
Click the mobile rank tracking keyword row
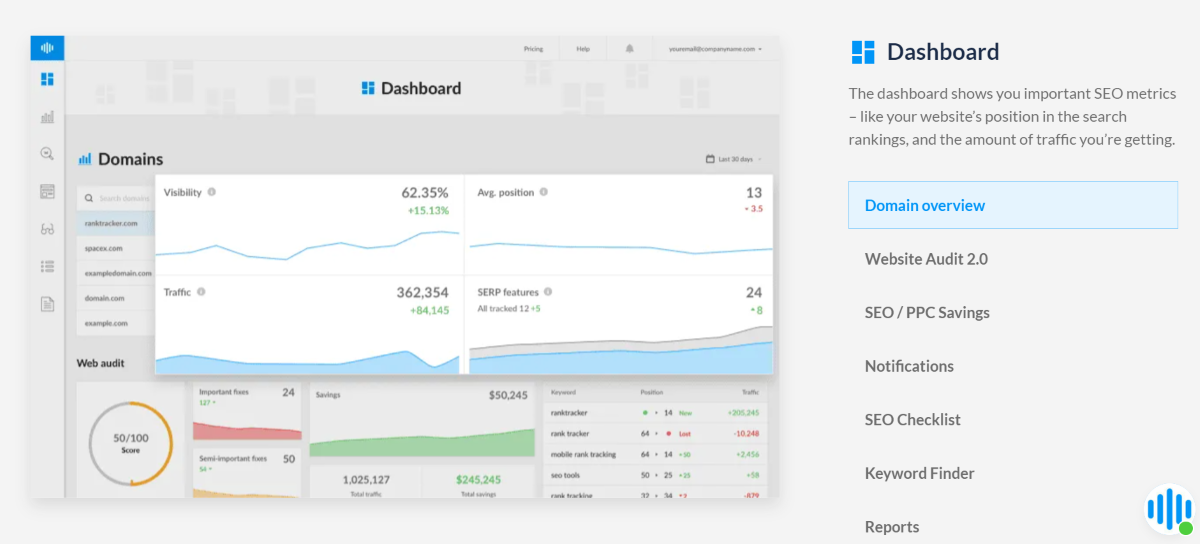(656, 454)
